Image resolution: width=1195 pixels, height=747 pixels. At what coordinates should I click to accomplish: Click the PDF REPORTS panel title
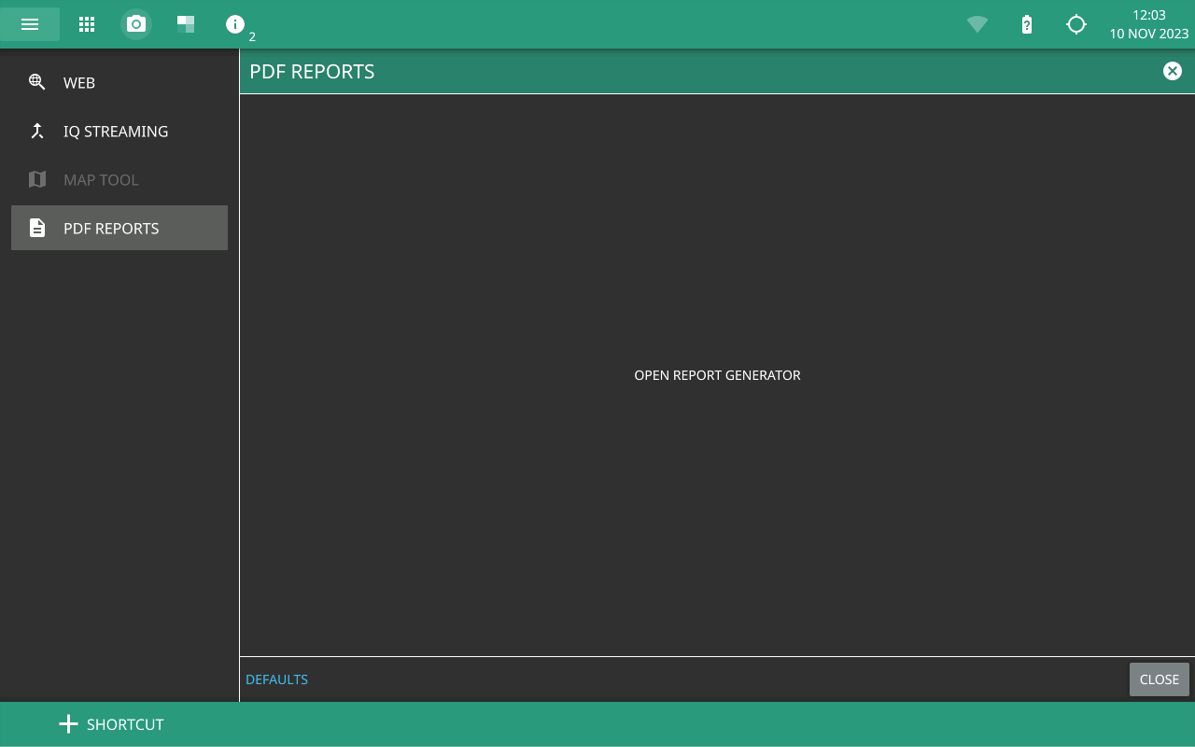click(x=312, y=71)
